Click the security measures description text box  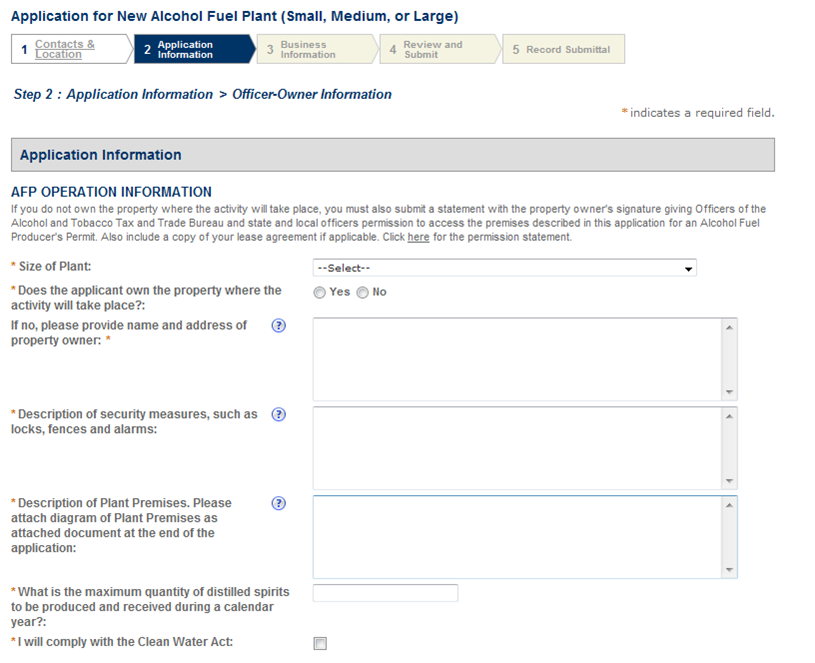click(517, 448)
